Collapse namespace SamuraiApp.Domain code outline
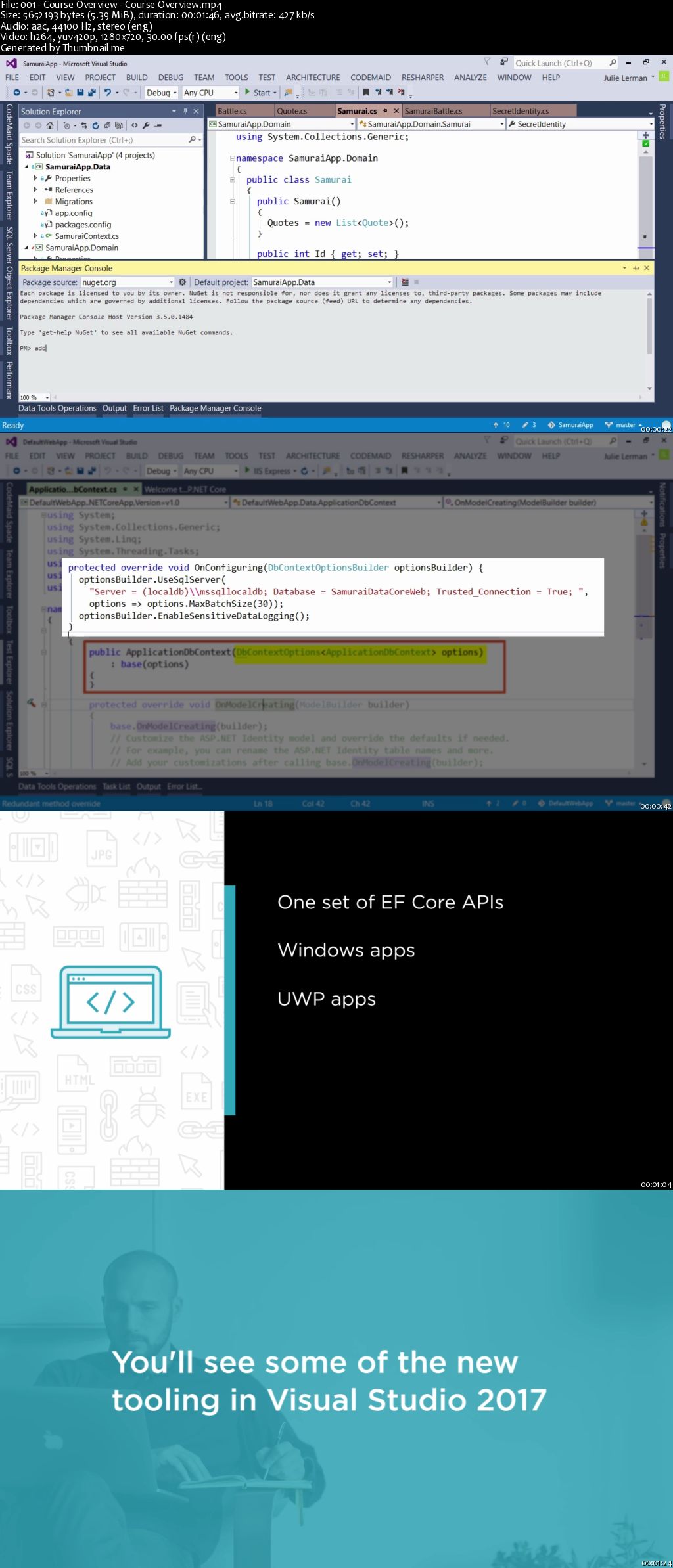 pyautogui.click(x=232, y=158)
